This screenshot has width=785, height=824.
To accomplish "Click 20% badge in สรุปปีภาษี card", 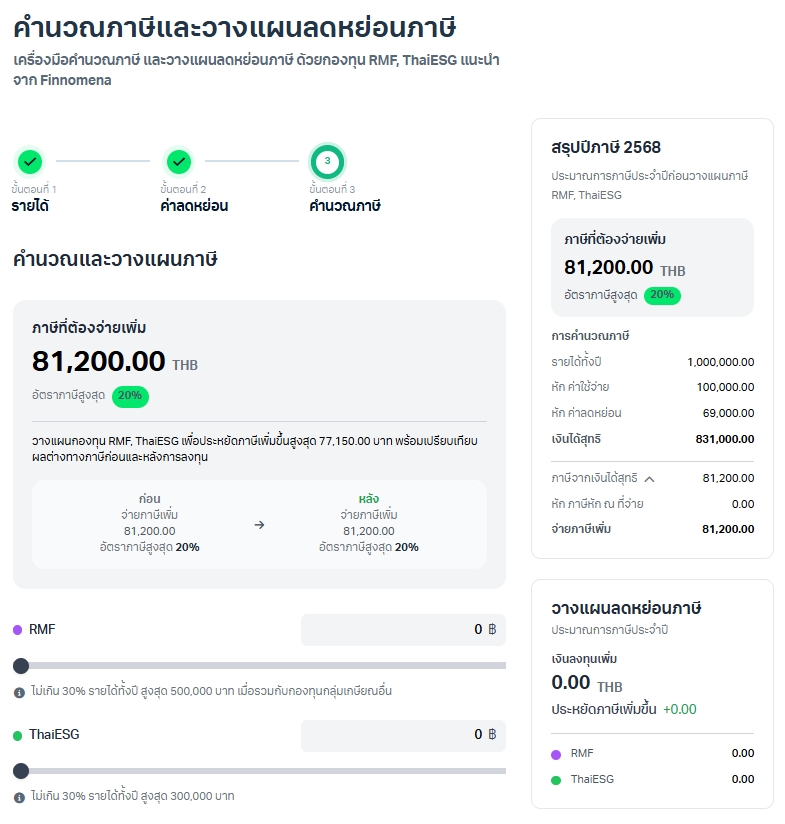I will tap(662, 295).
